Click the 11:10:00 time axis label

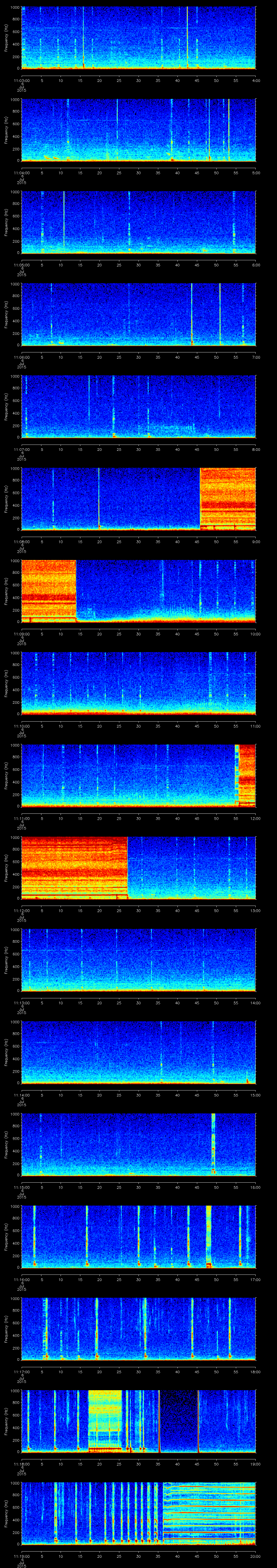[x=21, y=726]
